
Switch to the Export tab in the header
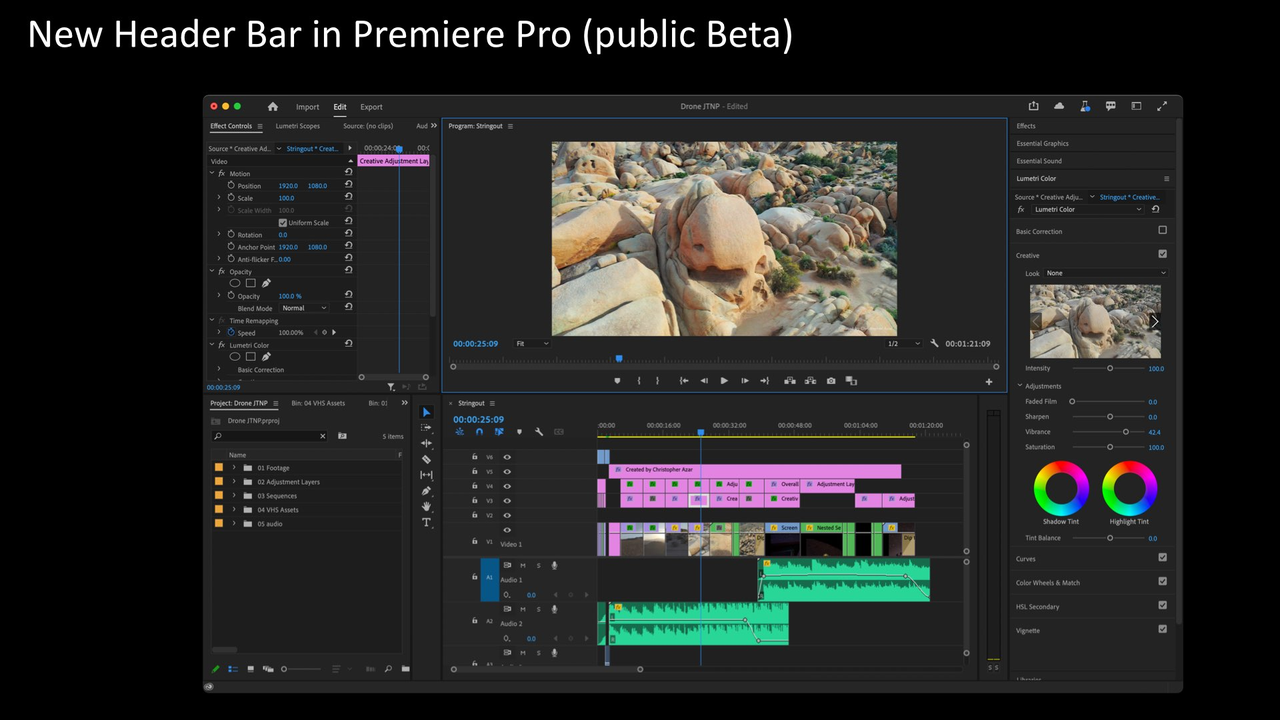371,107
